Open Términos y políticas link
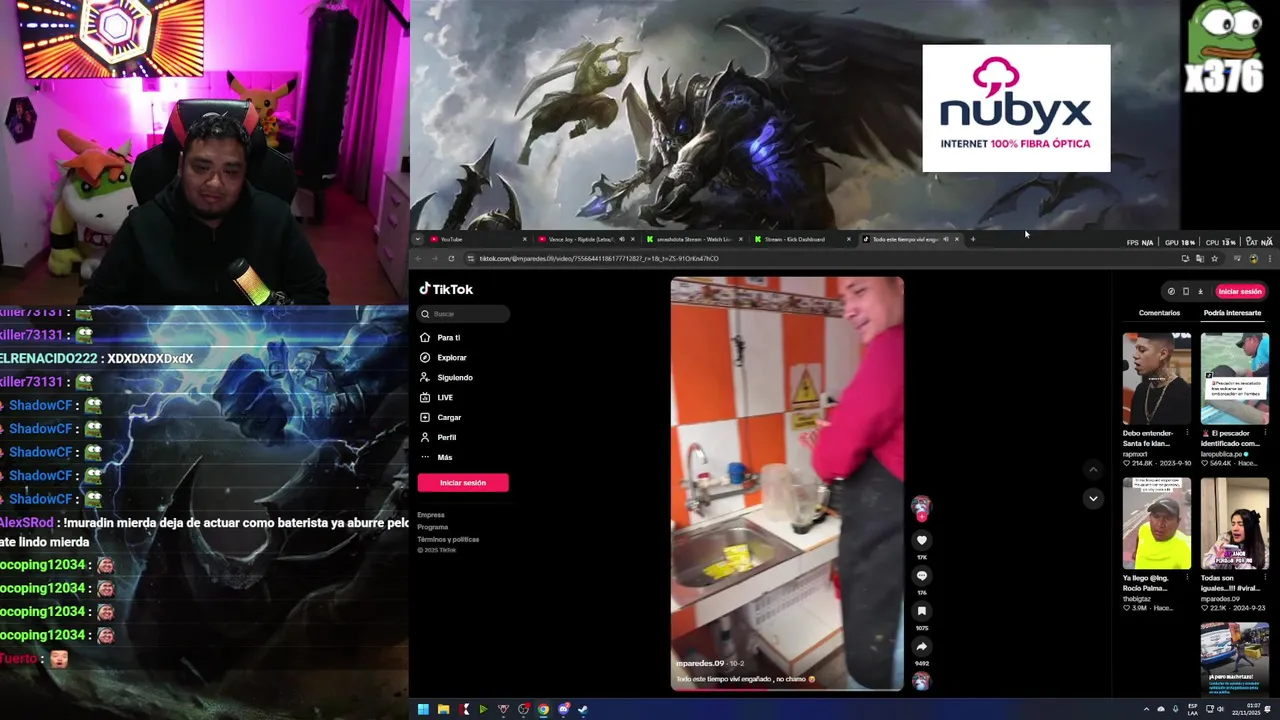This screenshot has width=1280, height=720. pyautogui.click(x=448, y=539)
